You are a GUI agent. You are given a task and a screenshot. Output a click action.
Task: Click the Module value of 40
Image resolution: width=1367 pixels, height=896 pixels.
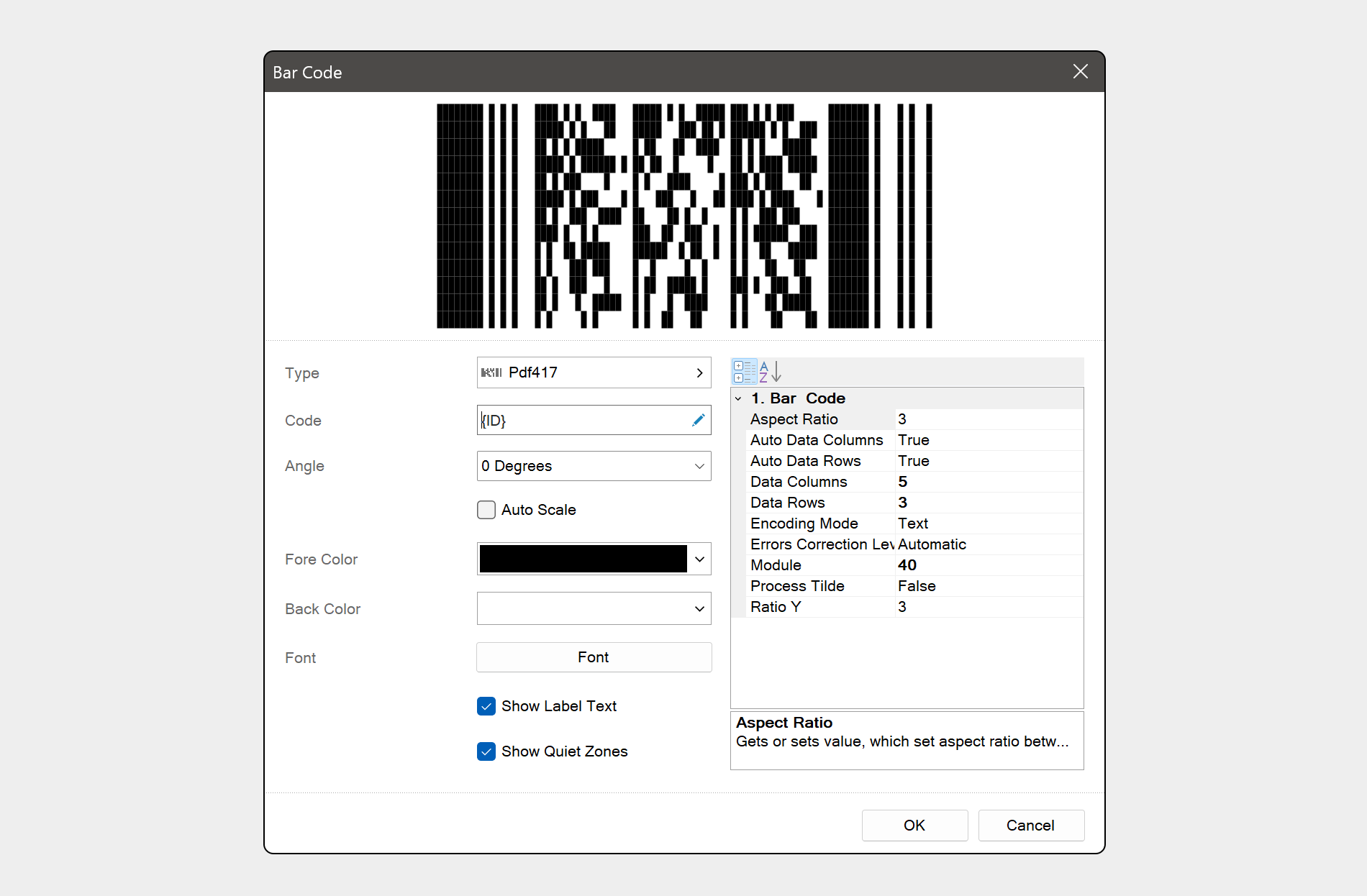tap(907, 565)
